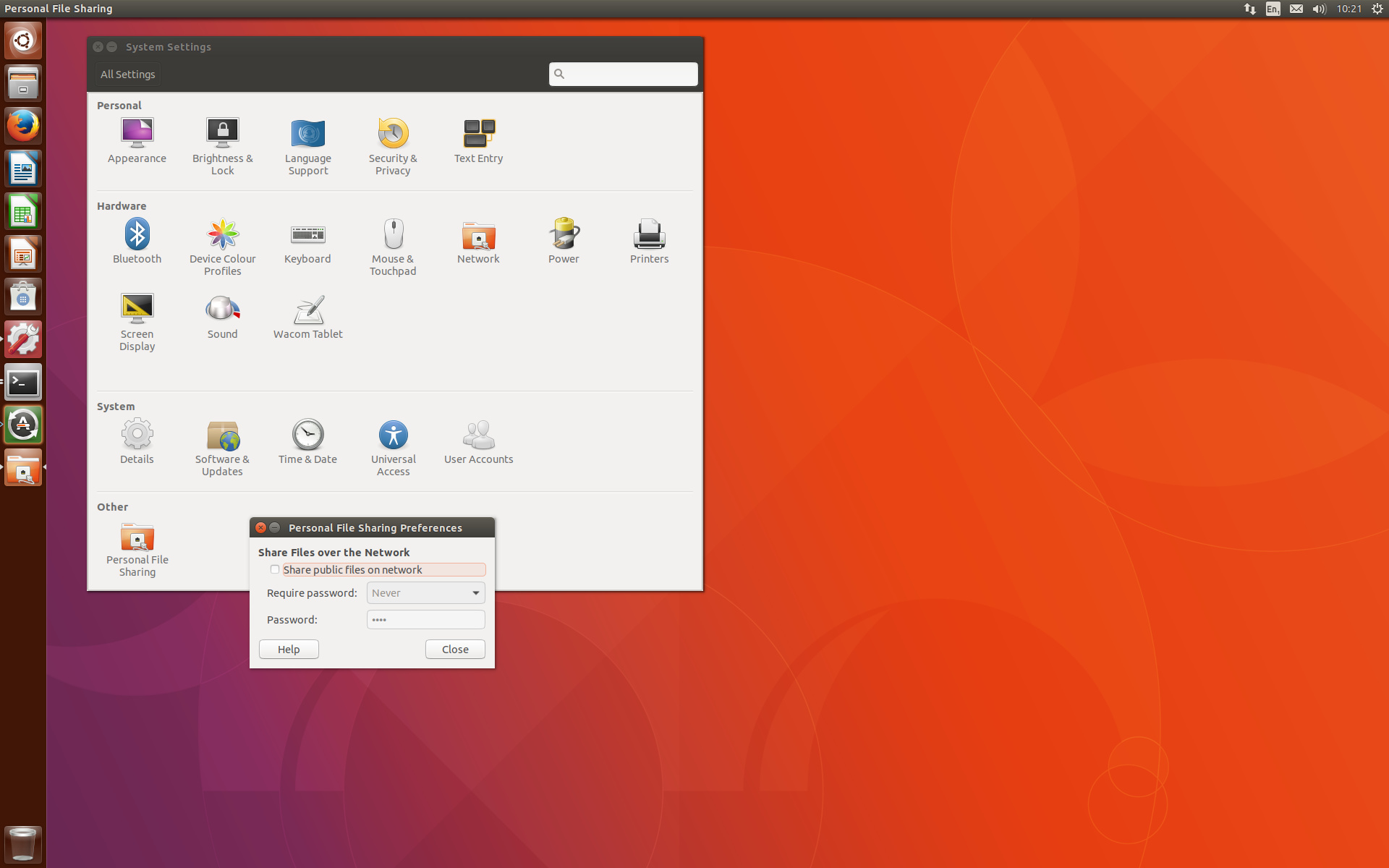1389x868 pixels.
Task: Expand the Require password dropdown
Action: tap(425, 593)
